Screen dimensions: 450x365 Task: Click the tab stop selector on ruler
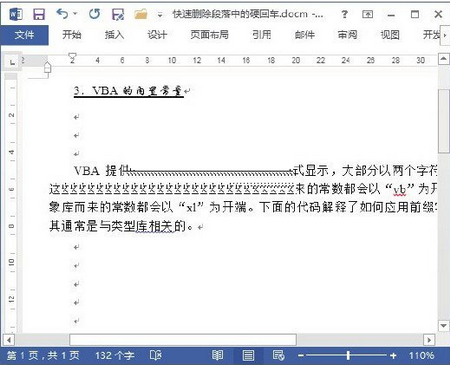(12, 62)
